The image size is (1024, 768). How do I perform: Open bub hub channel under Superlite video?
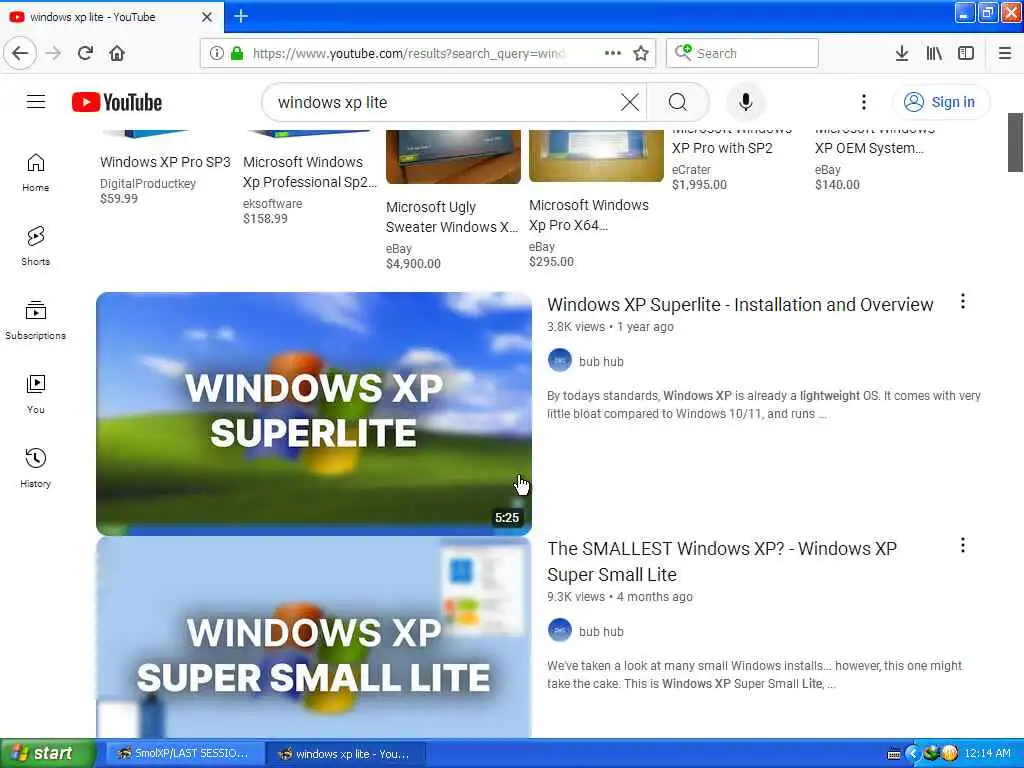[601, 362]
